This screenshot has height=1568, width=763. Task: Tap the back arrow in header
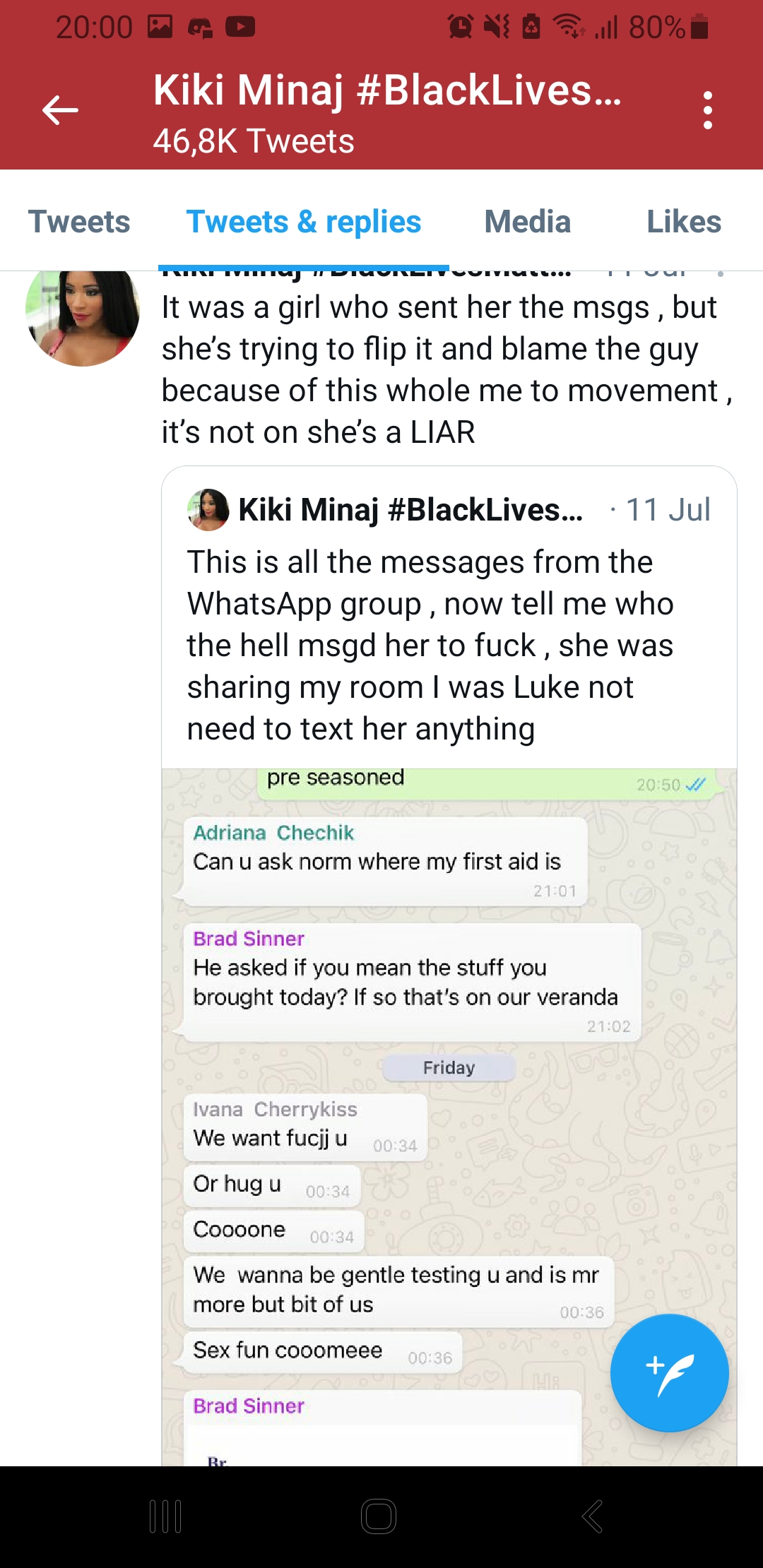[60, 110]
